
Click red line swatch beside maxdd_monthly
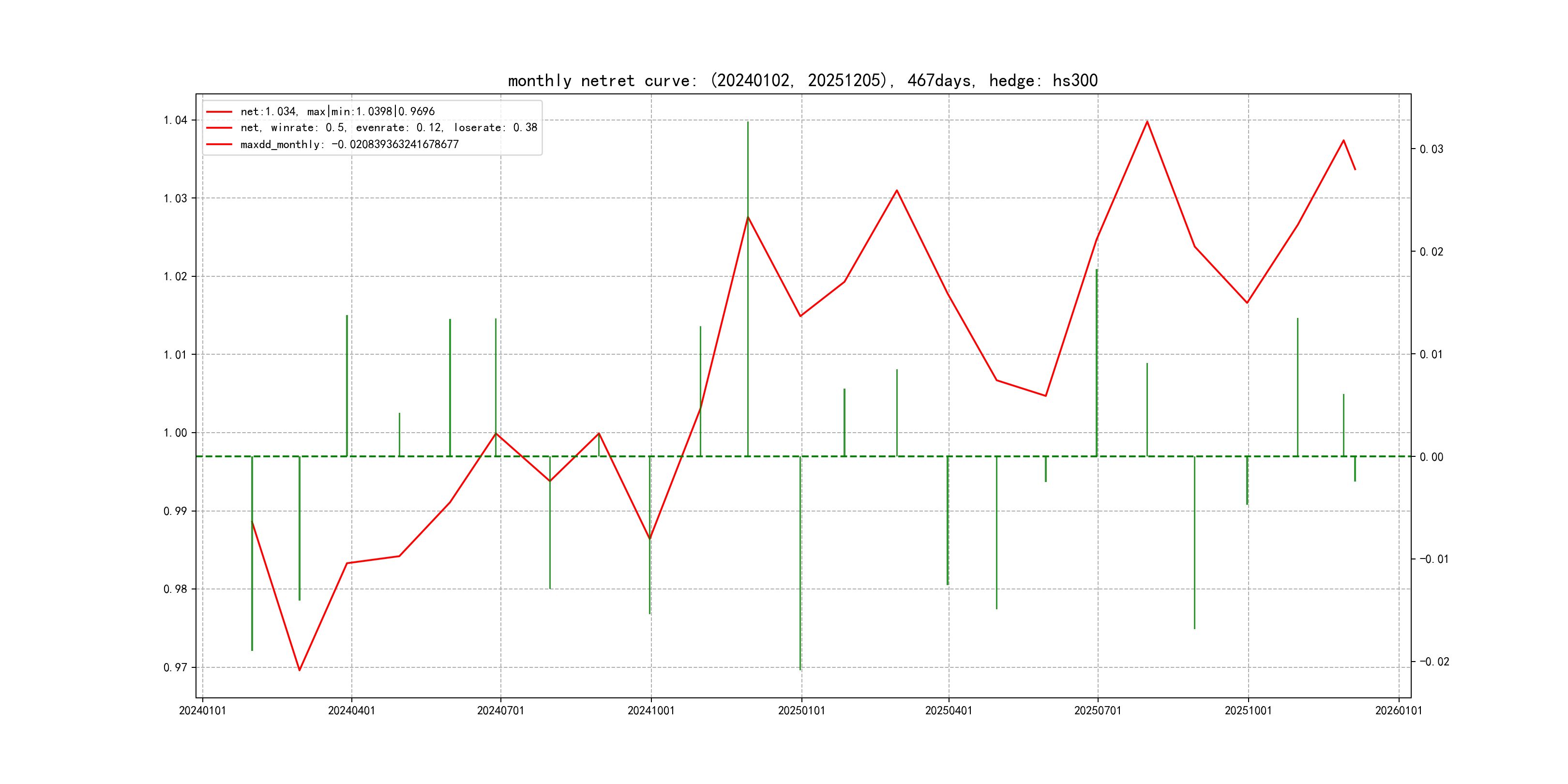tap(219, 144)
